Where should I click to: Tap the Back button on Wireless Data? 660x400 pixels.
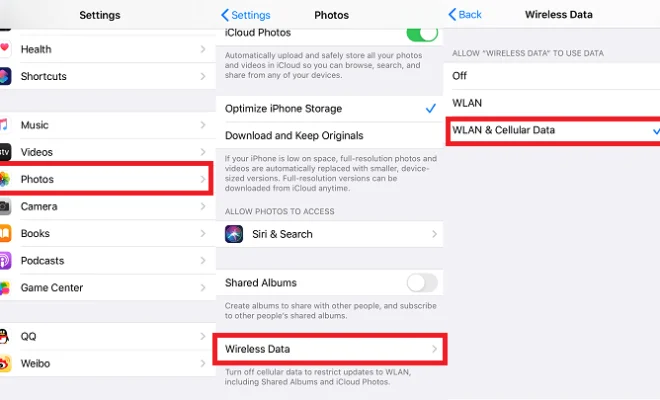tap(465, 15)
